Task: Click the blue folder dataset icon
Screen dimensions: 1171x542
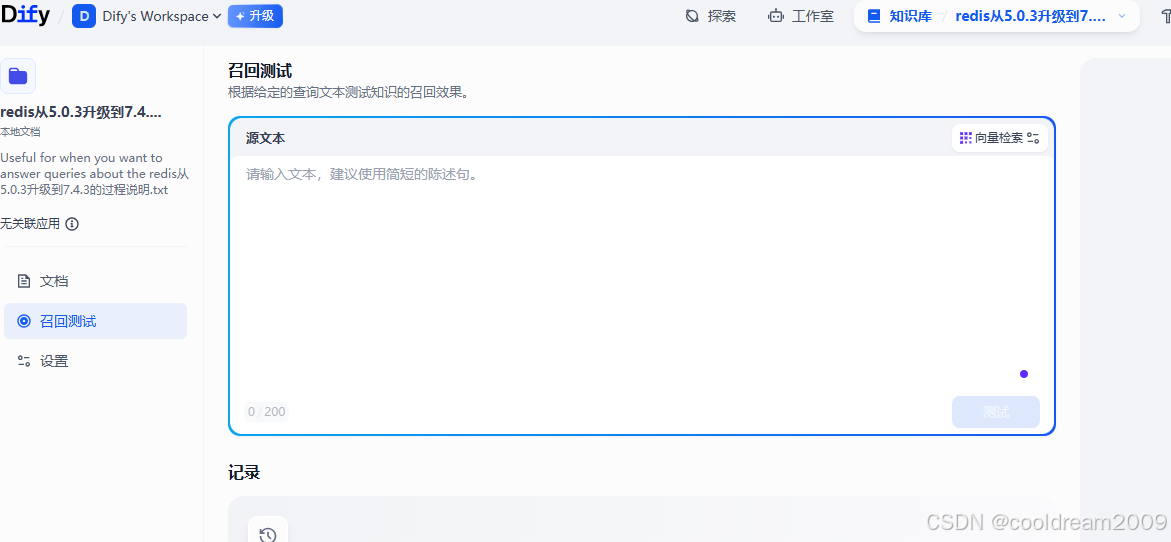Action: 18,76
